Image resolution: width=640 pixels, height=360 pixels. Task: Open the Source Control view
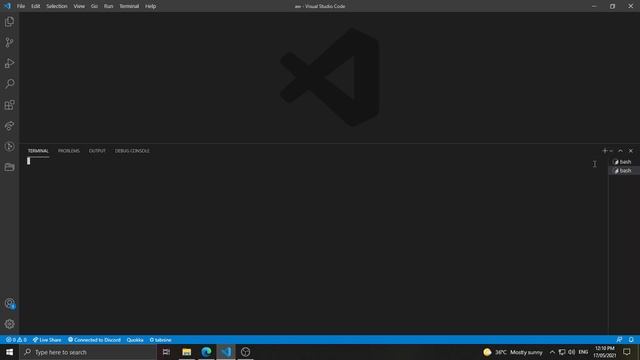9,42
